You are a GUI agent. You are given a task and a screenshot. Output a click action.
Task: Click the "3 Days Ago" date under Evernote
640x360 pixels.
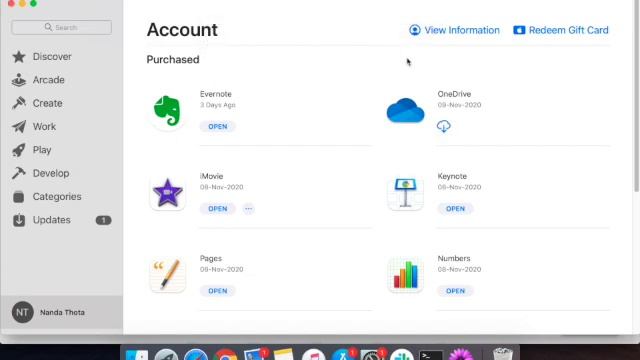tap(218, 105)
